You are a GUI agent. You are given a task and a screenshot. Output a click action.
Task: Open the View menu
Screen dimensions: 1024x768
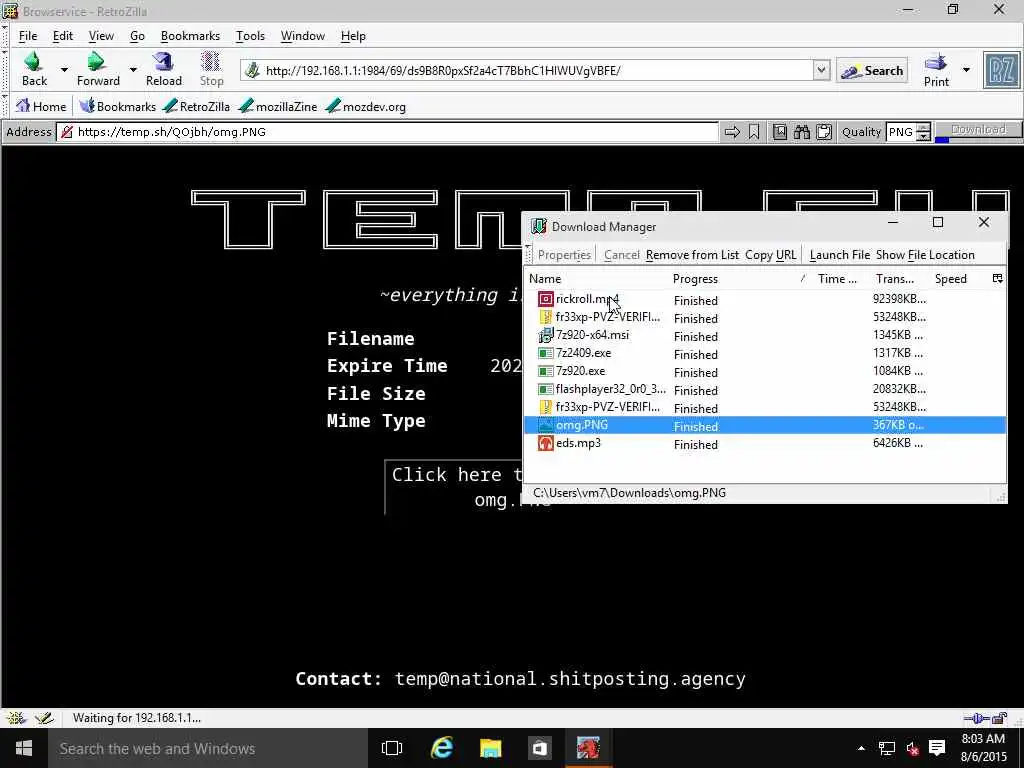(101, 36)
